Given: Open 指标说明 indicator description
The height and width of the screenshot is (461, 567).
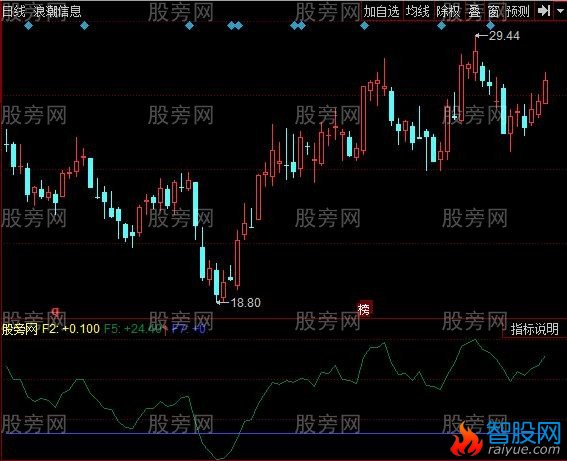Looking at the screenshot, I should pos(534,329).
